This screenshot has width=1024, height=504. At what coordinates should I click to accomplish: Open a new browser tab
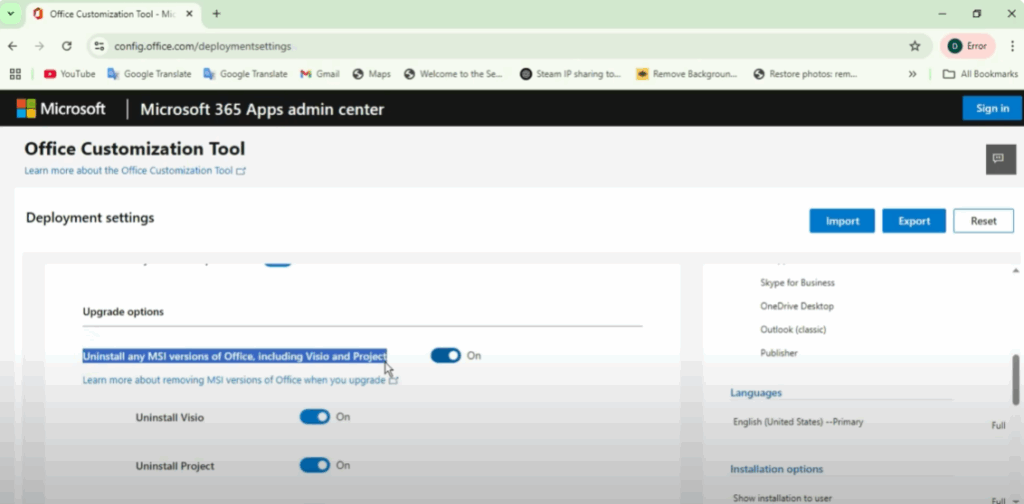[216, 14]
